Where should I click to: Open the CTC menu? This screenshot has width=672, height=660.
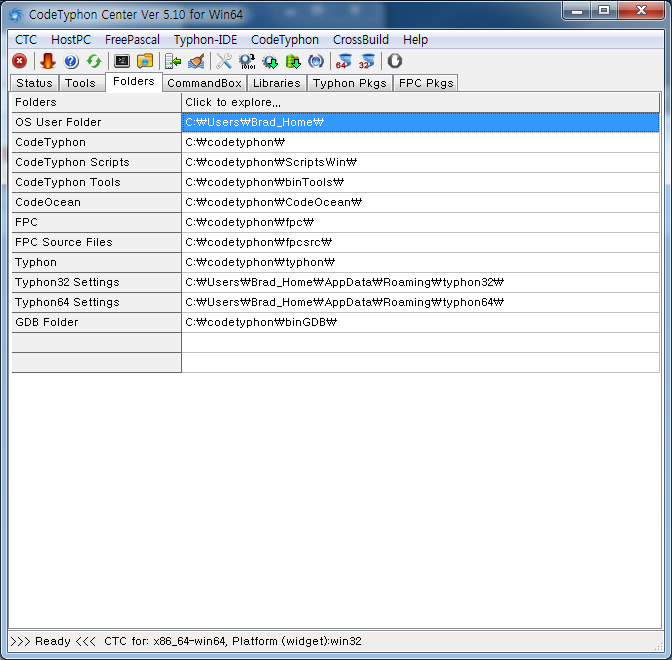coord(26,40)
